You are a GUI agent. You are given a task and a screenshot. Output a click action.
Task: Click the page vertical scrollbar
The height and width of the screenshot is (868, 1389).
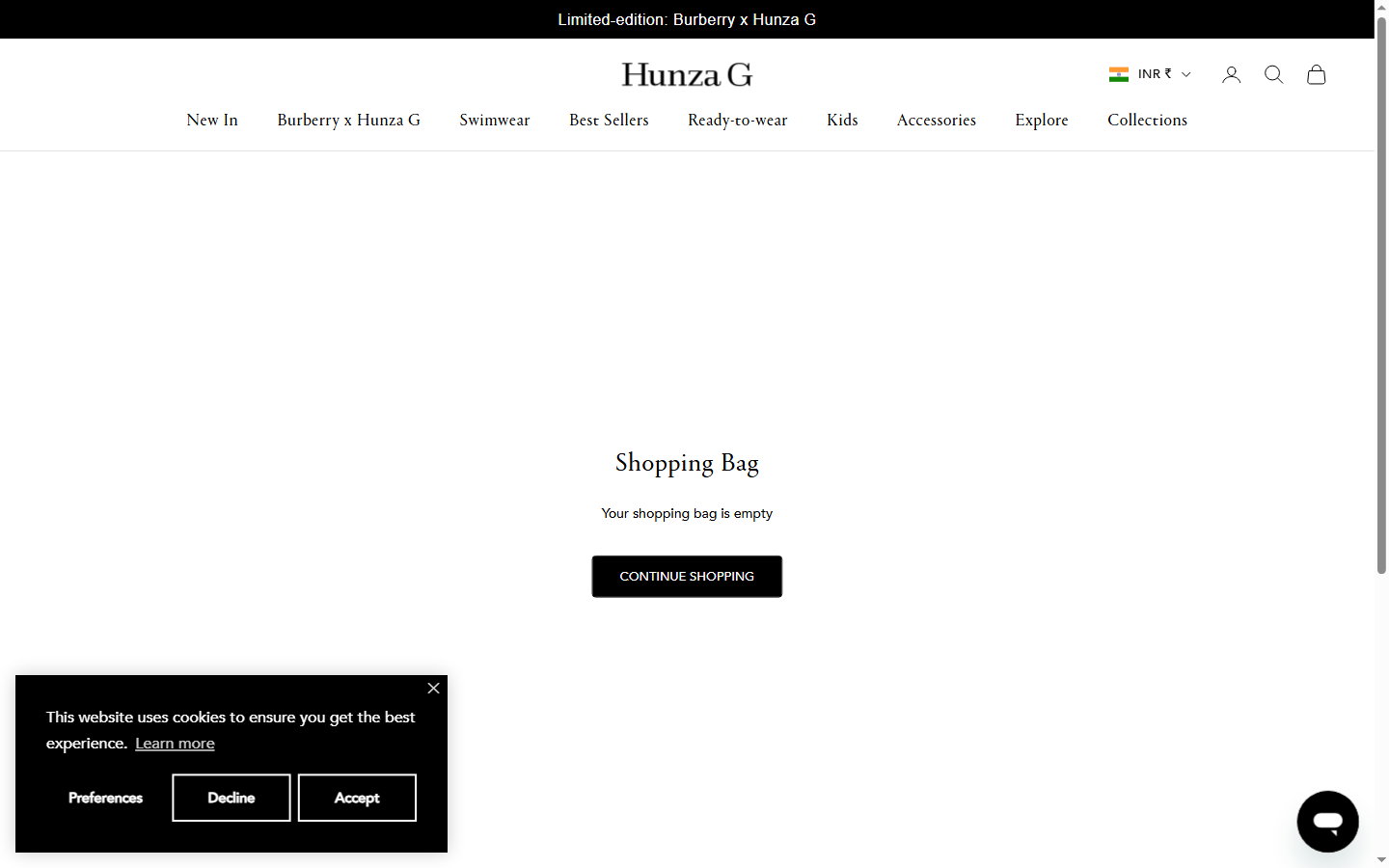[x=1381, y=296]
